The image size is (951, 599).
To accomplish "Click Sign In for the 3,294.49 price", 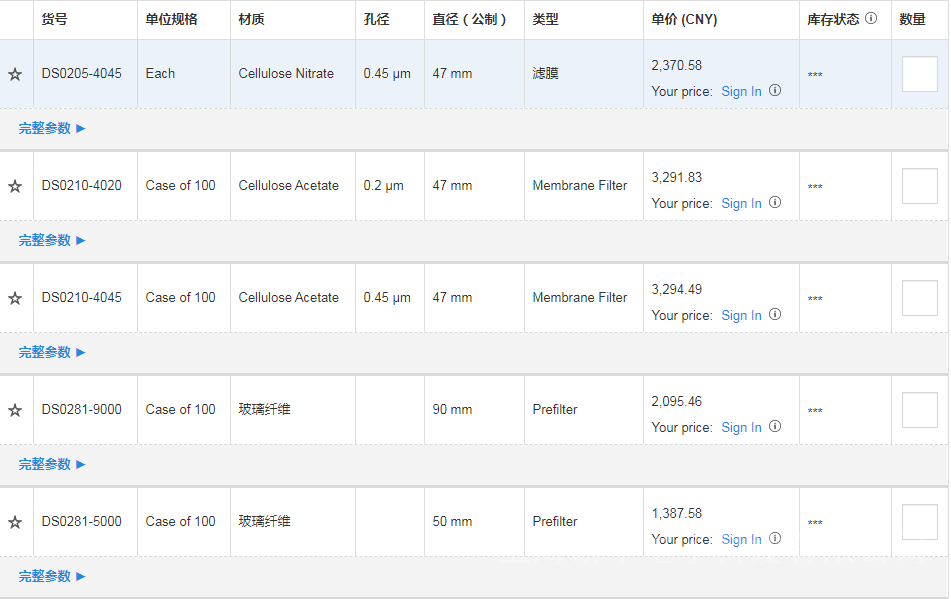I will (x=741, y=315).
